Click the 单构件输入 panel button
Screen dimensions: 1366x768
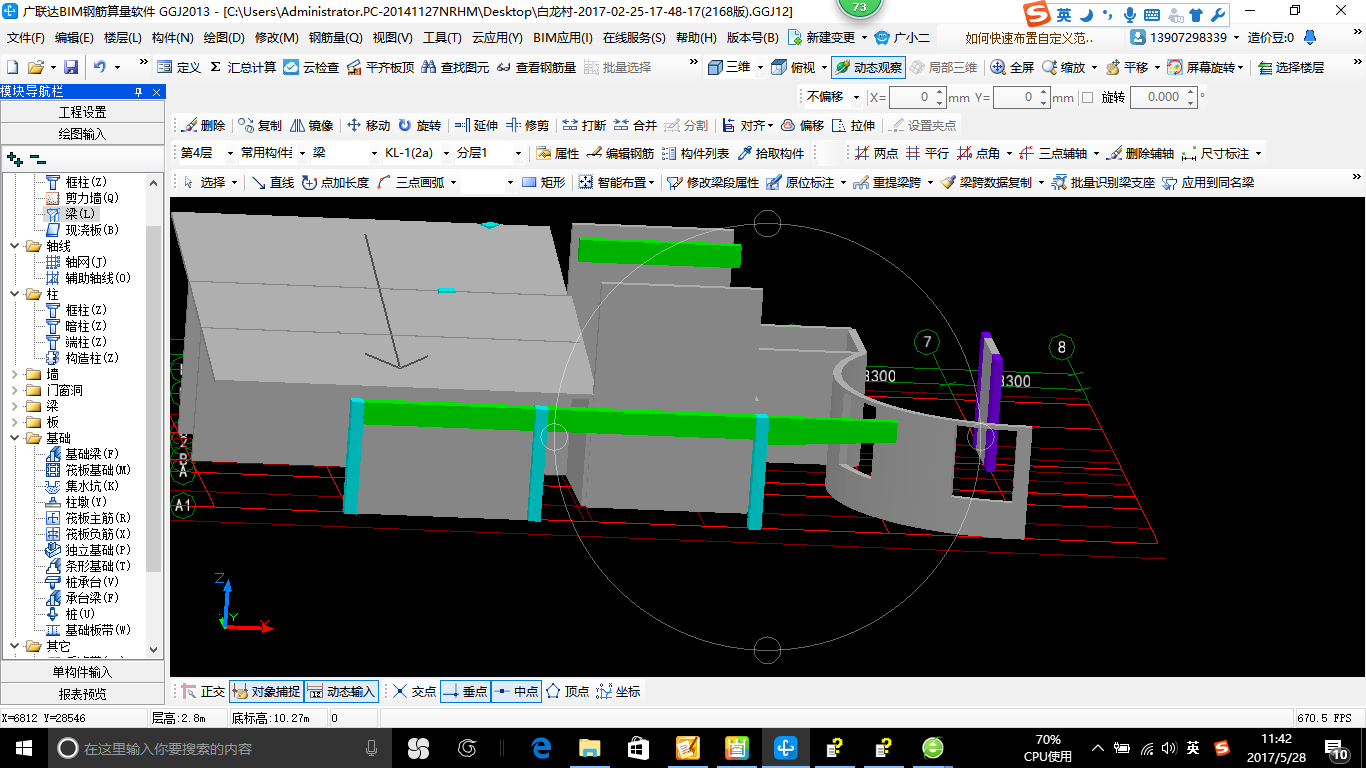[x=82, y=672]
